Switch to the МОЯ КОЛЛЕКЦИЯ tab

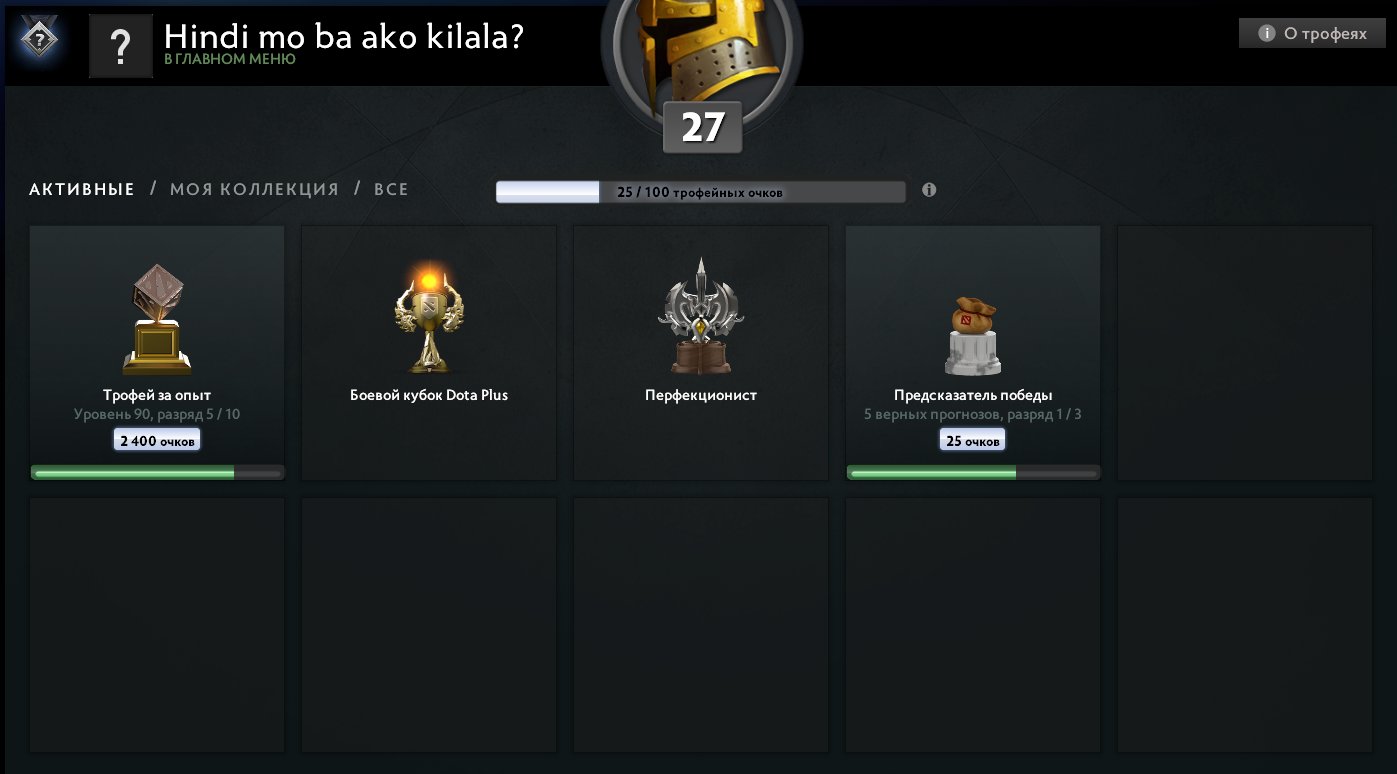click(254, 189)
